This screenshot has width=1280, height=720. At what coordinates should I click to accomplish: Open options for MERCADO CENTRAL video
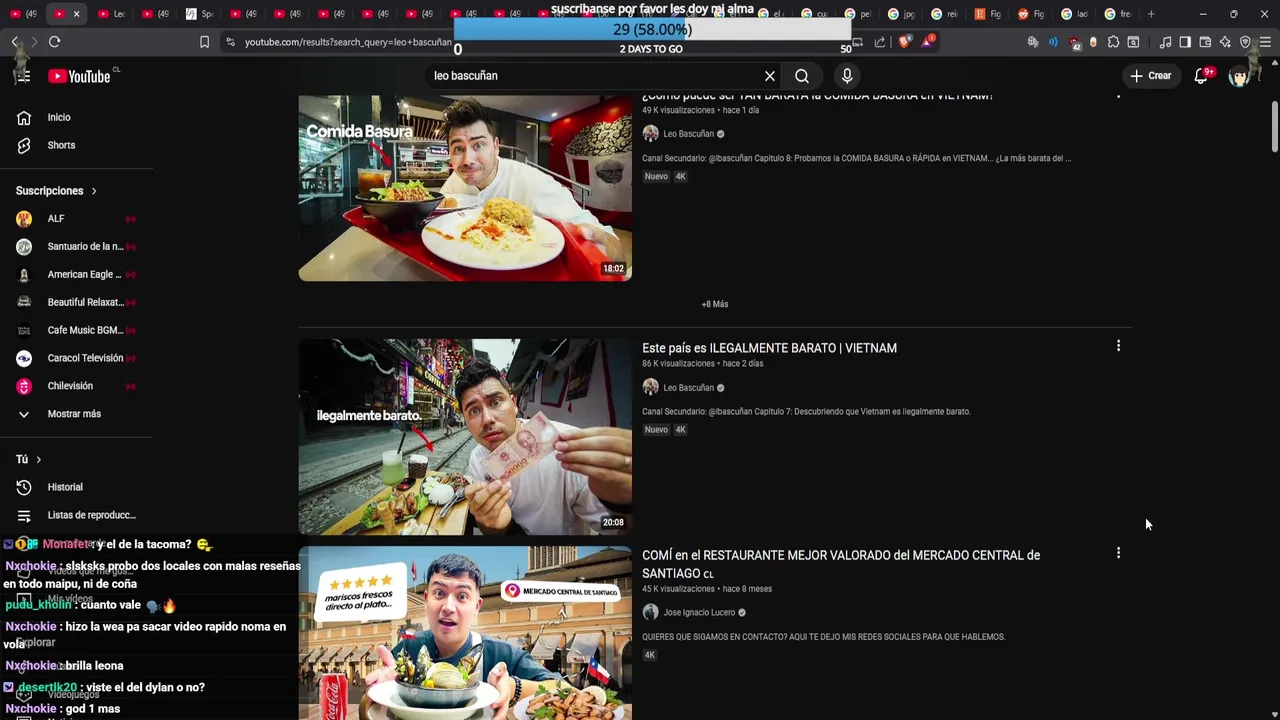coord(1118,553)
